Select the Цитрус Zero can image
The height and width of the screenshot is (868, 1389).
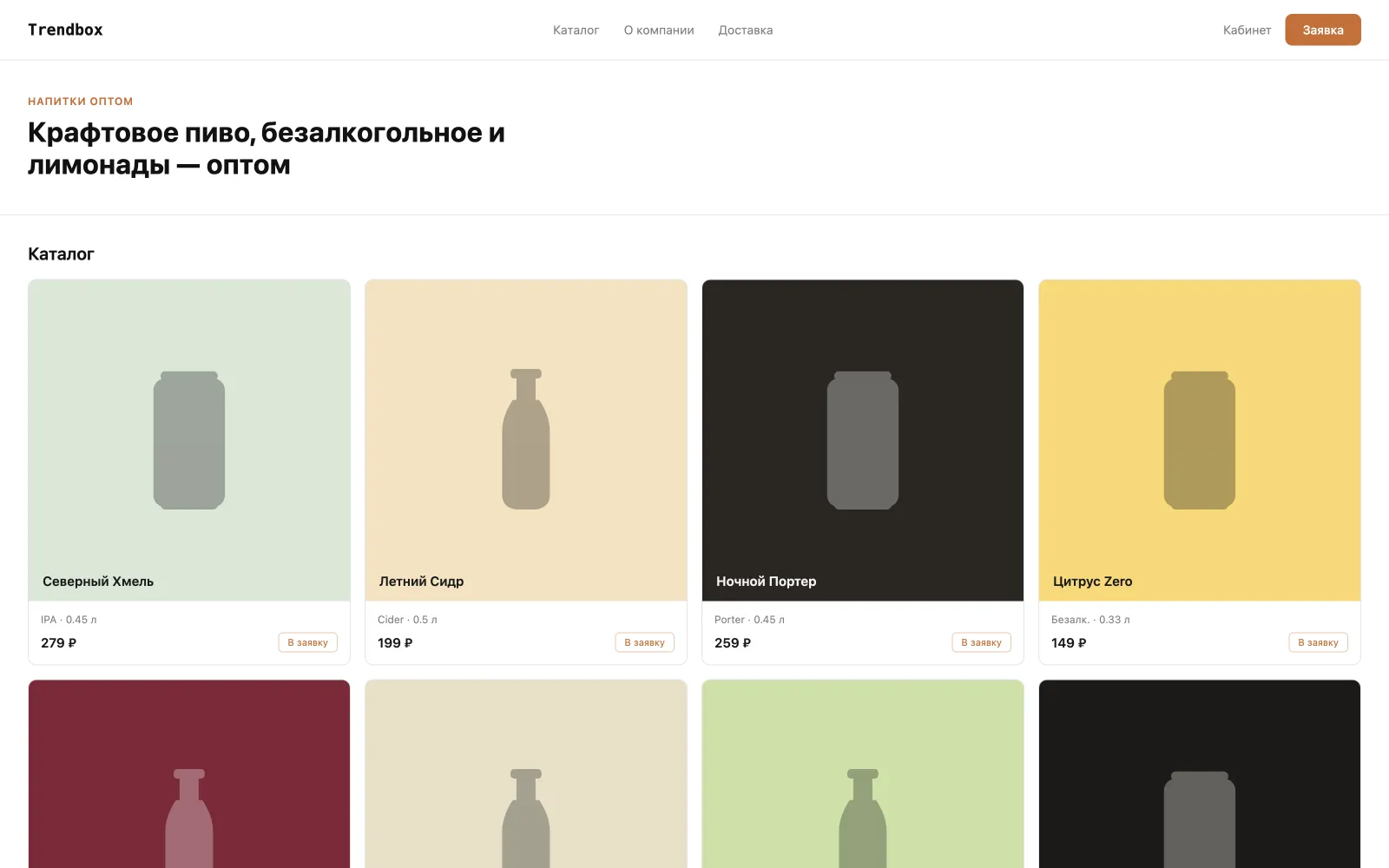(1200, 440)
